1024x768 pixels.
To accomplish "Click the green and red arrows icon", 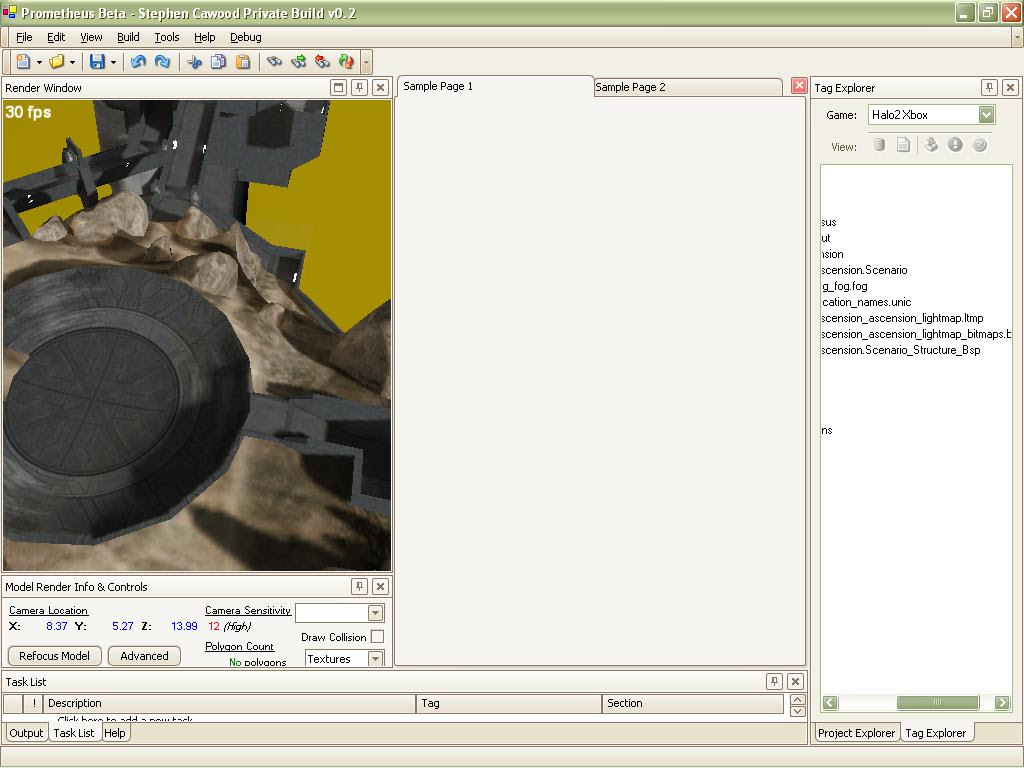I will [x=346, y=61].
